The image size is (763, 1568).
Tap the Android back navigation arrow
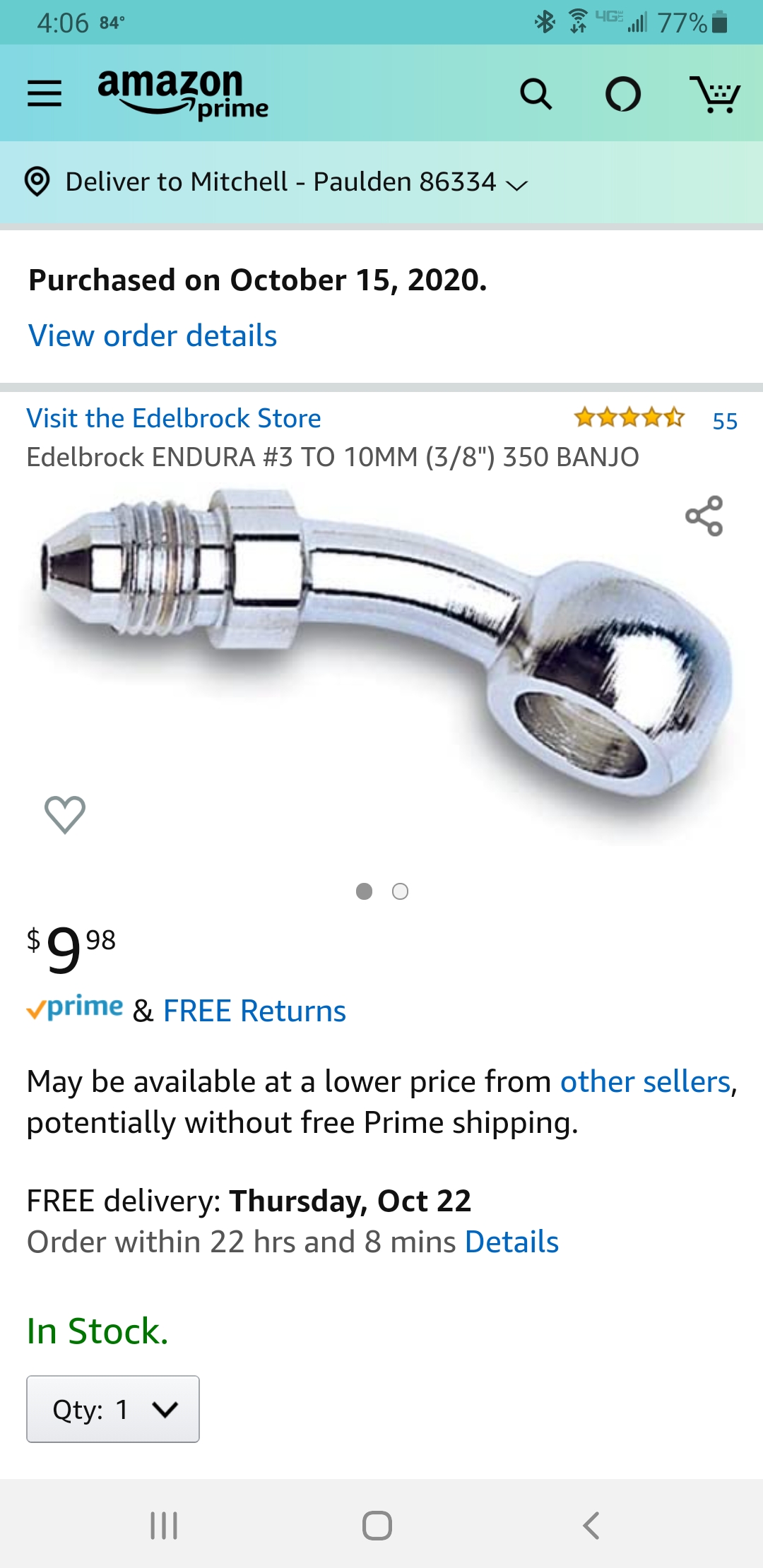point(591,1526)
